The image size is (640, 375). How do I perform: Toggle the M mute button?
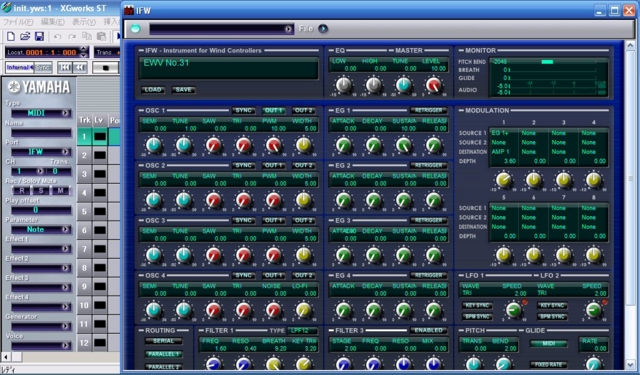(x=60, y=190)
